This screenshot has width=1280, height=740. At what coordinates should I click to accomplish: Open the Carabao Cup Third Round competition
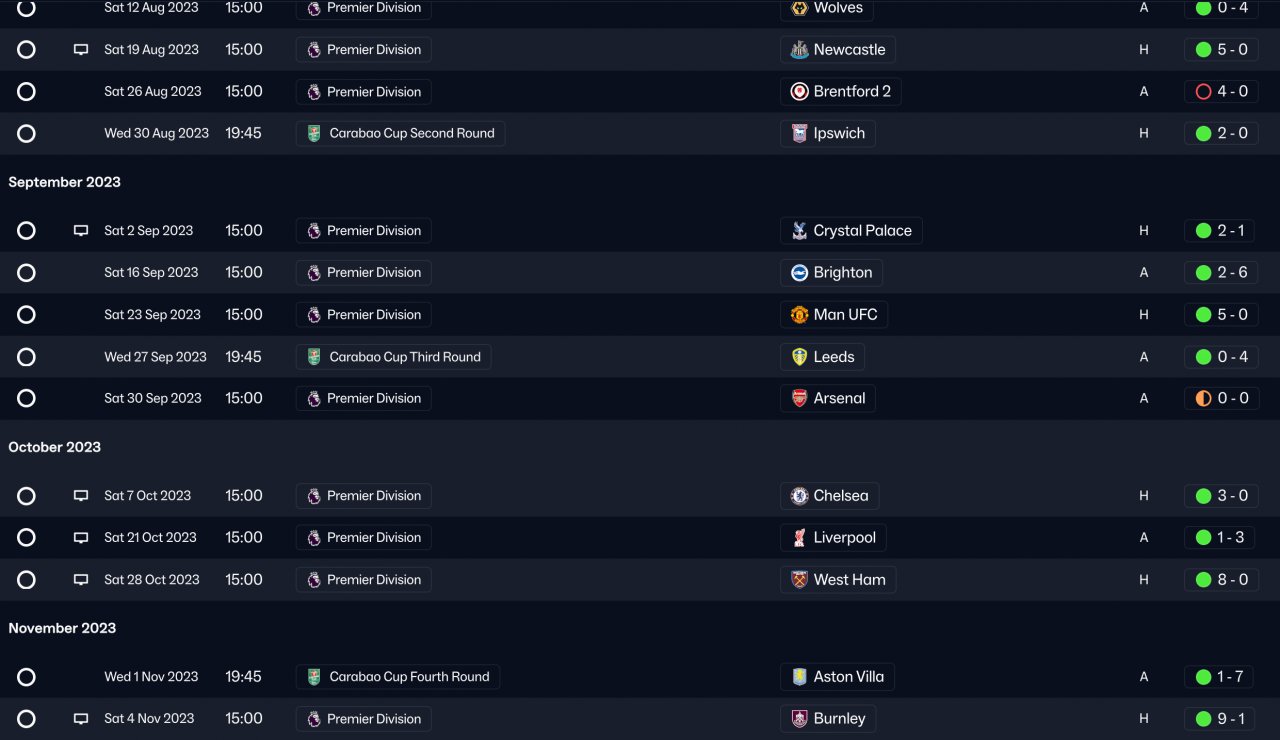click(x=394, y=357)
